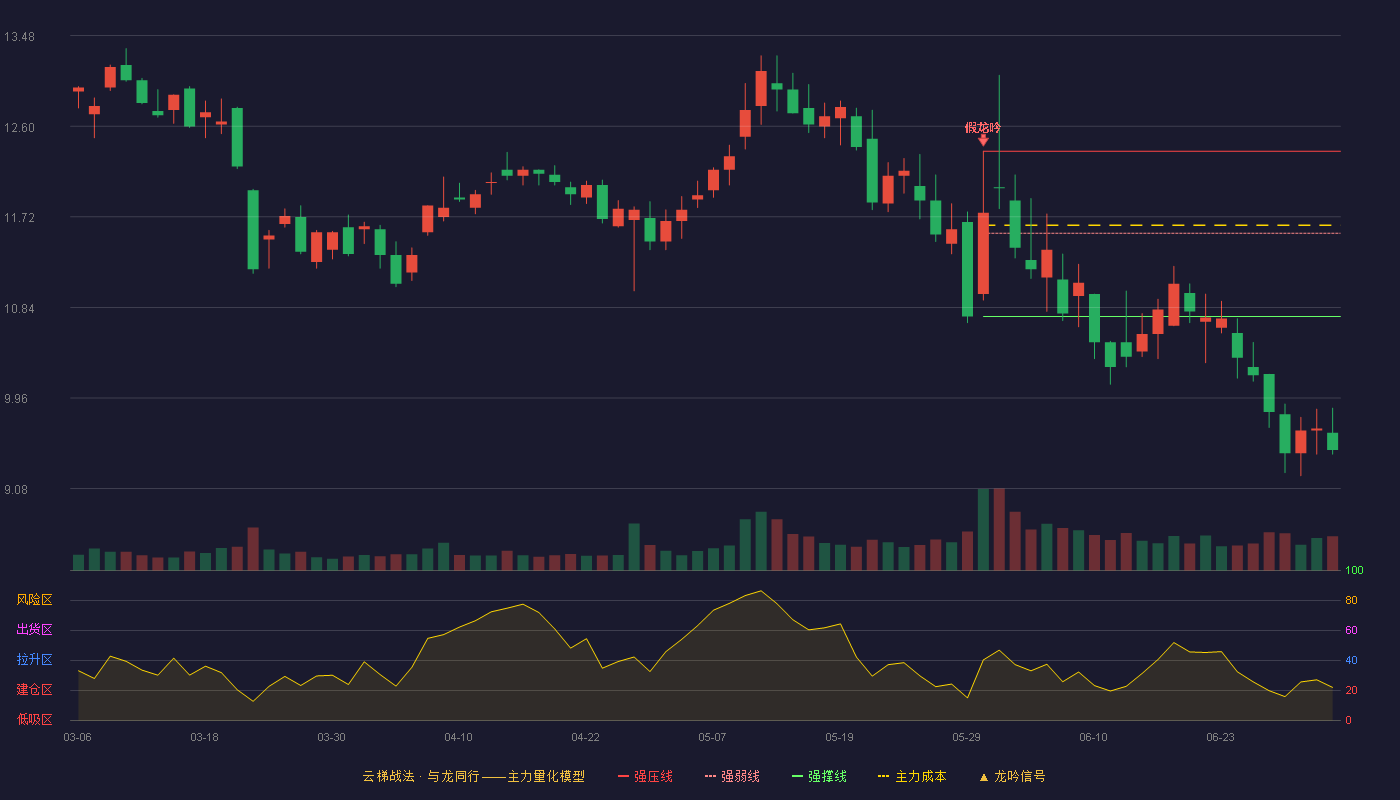Click the 03-18 date axis label
The width and height of the screenshot is (1400, 800).
coord(204,737)
